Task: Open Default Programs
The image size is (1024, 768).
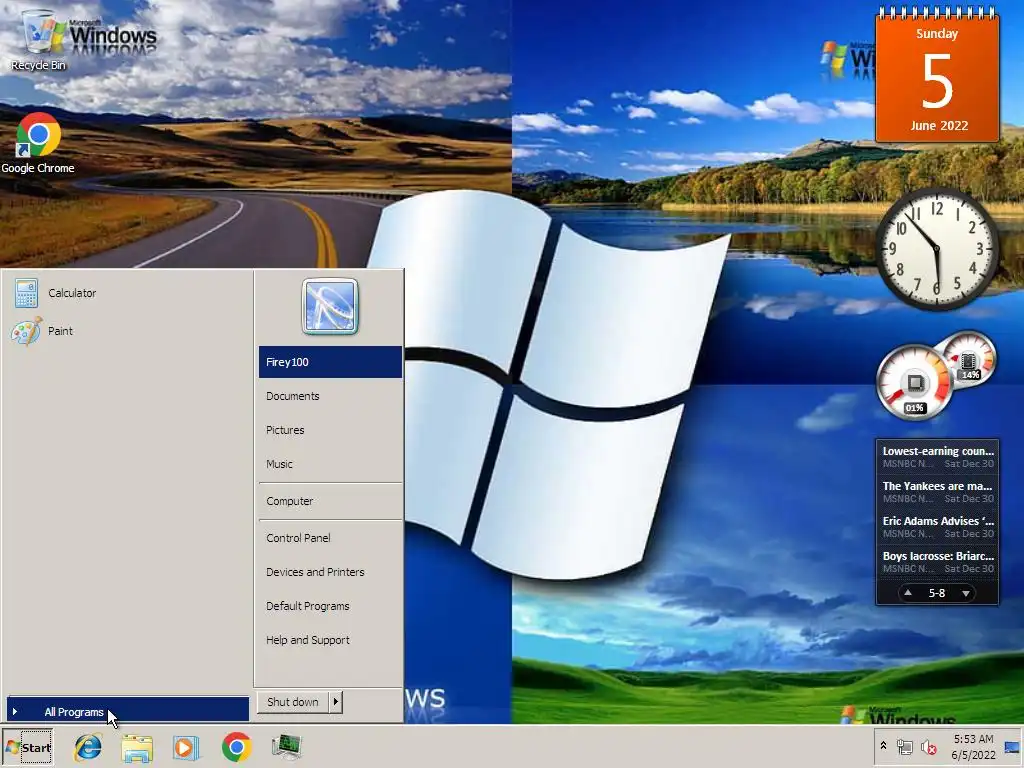Action: (330, 605)
